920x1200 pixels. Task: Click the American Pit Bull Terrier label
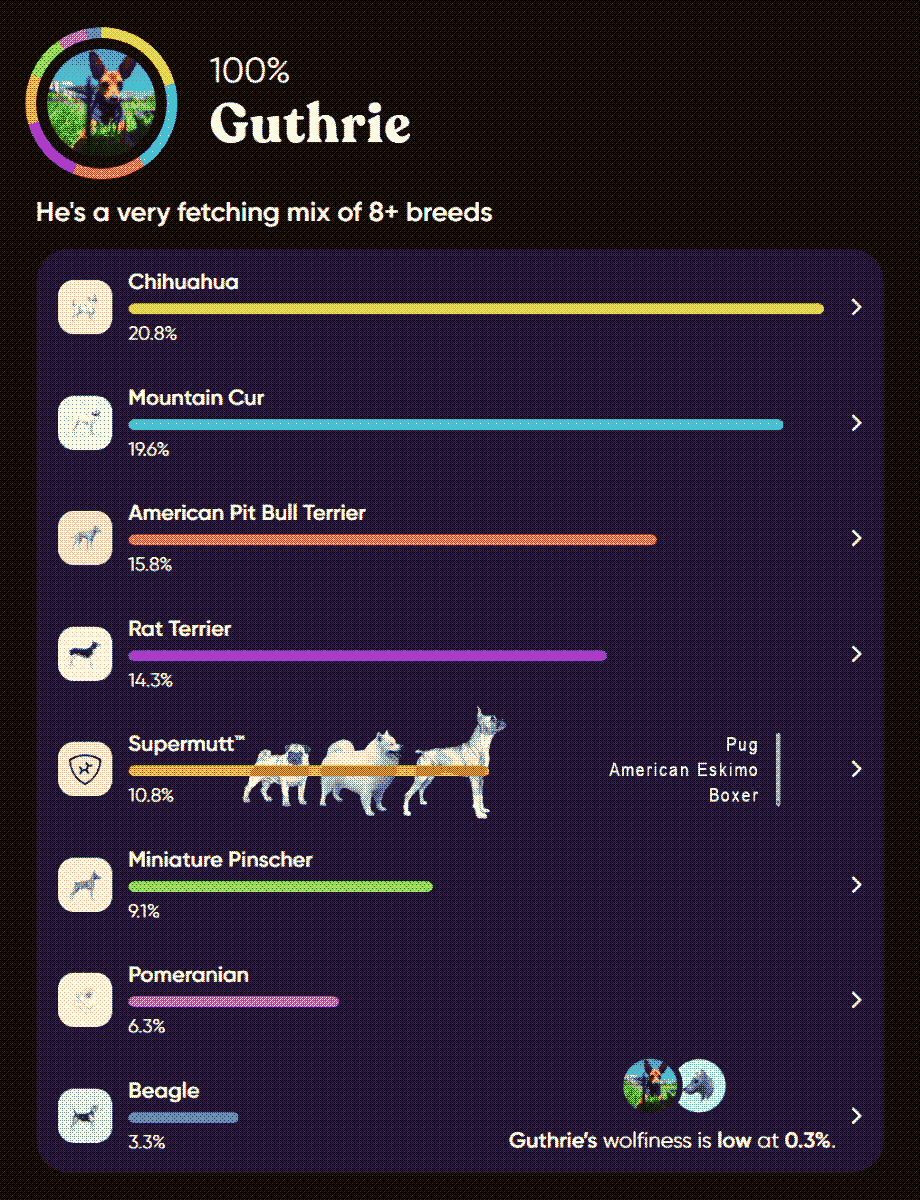[247, 513]
